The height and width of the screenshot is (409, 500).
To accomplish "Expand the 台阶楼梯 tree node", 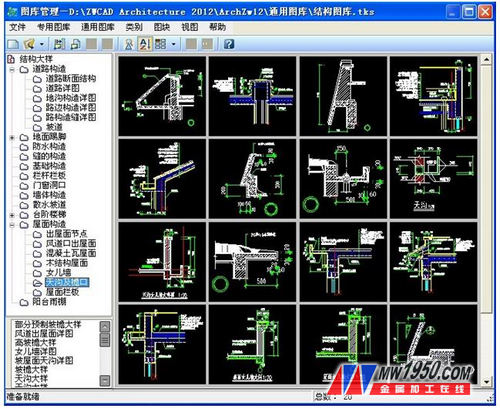I will 12,215.
